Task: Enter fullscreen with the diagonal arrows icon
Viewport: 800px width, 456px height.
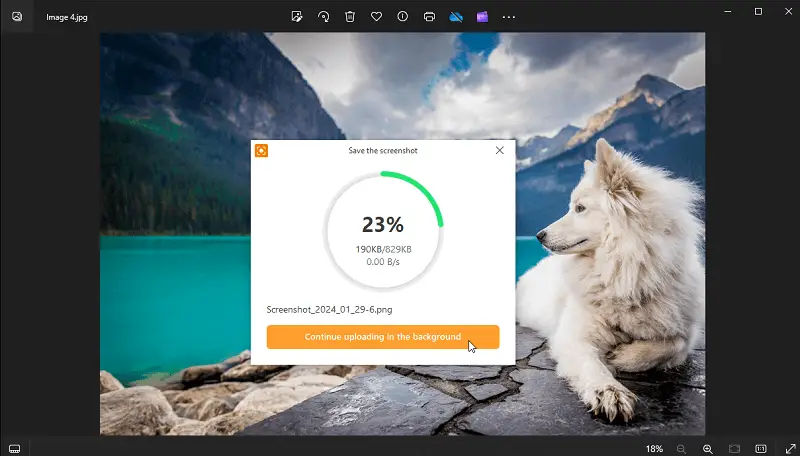Action: (x=790, y=449)
